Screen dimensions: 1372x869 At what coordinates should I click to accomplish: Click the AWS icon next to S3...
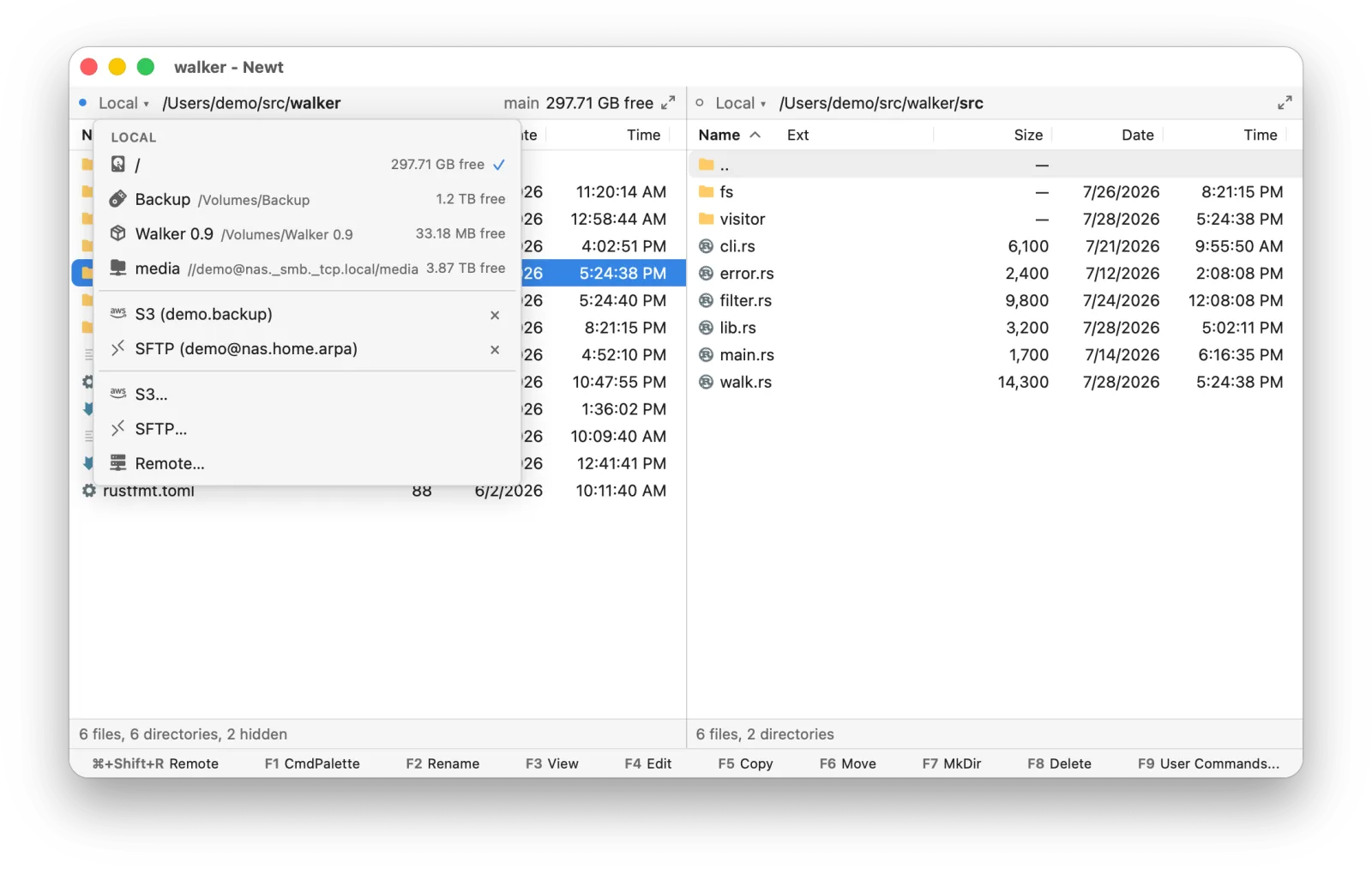click(118, 393)
